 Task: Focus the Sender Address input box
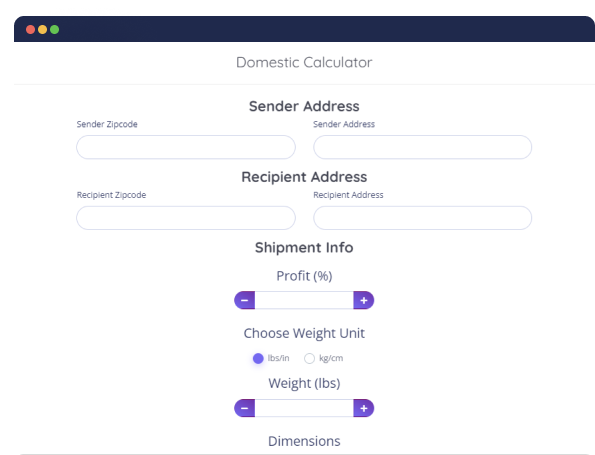click(x=422, y=147)
